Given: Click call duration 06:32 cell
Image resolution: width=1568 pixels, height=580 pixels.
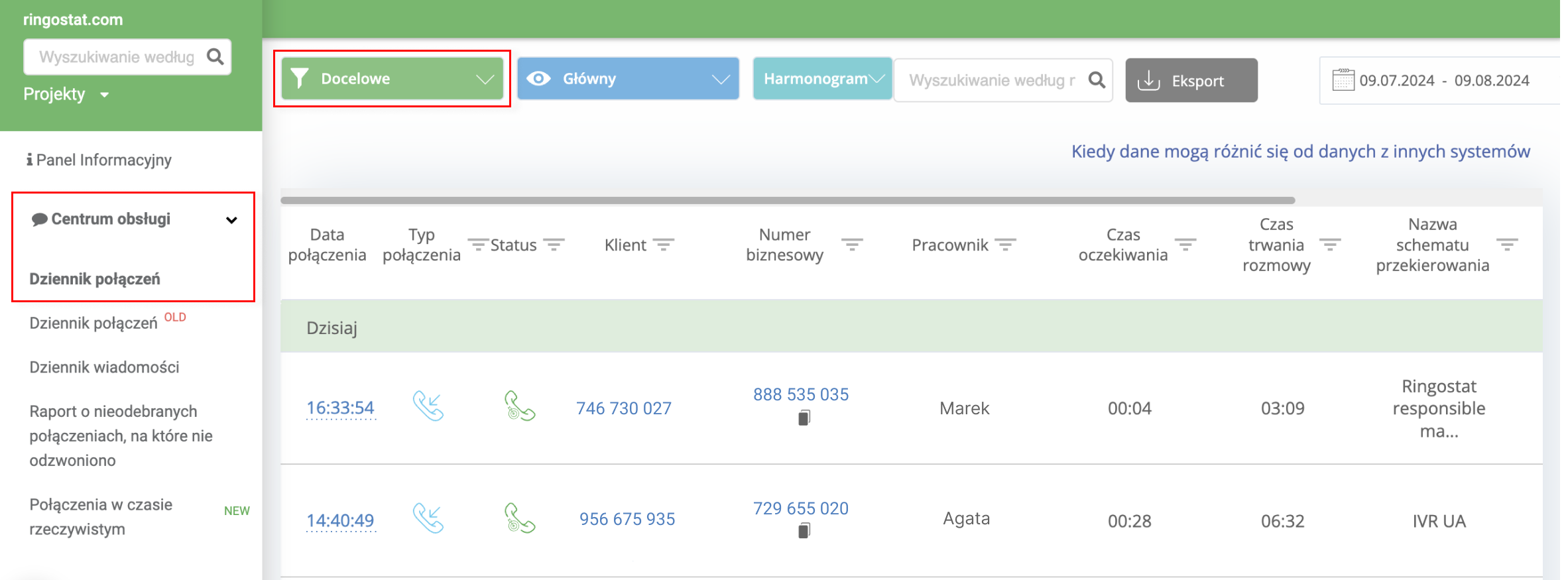Looking at the screenshot, I should (x=1283, y=521).
